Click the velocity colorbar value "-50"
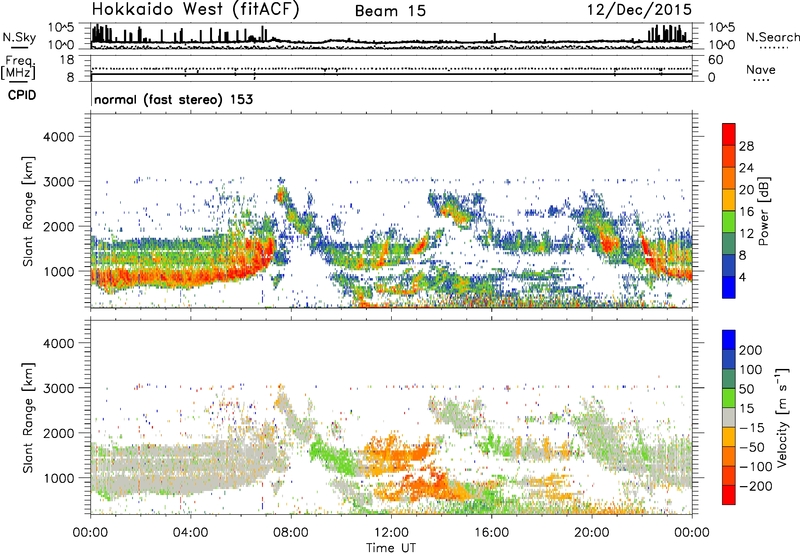 point(752,447)
